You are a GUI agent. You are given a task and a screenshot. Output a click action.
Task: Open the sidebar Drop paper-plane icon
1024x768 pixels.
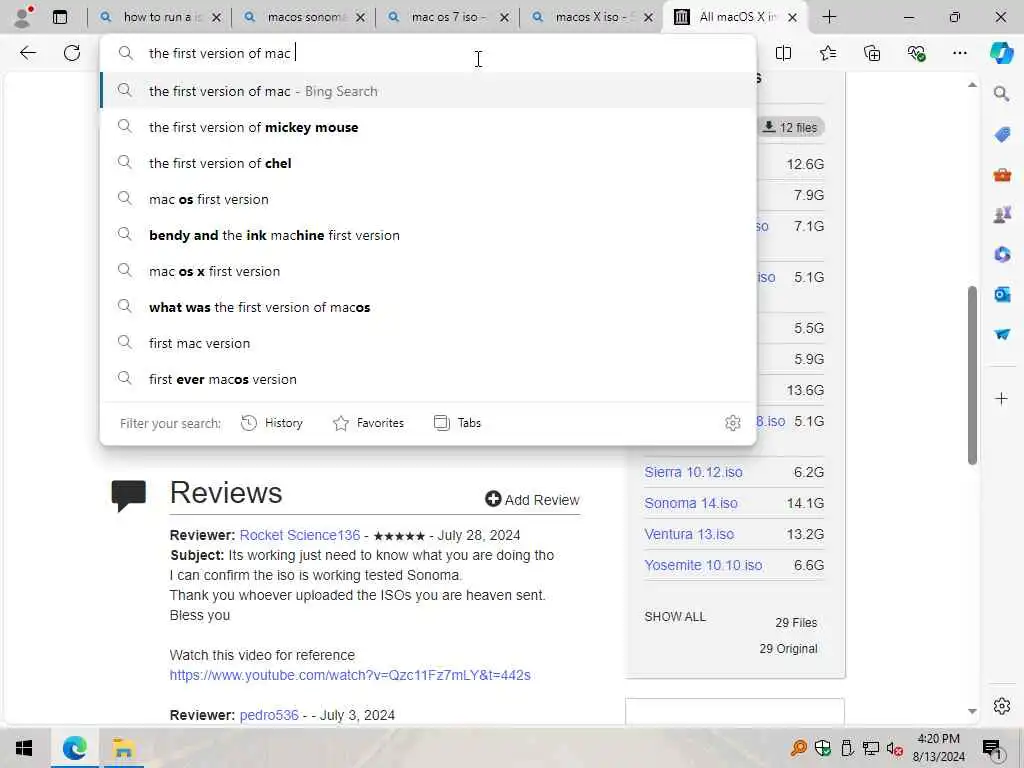[1002, 334]
